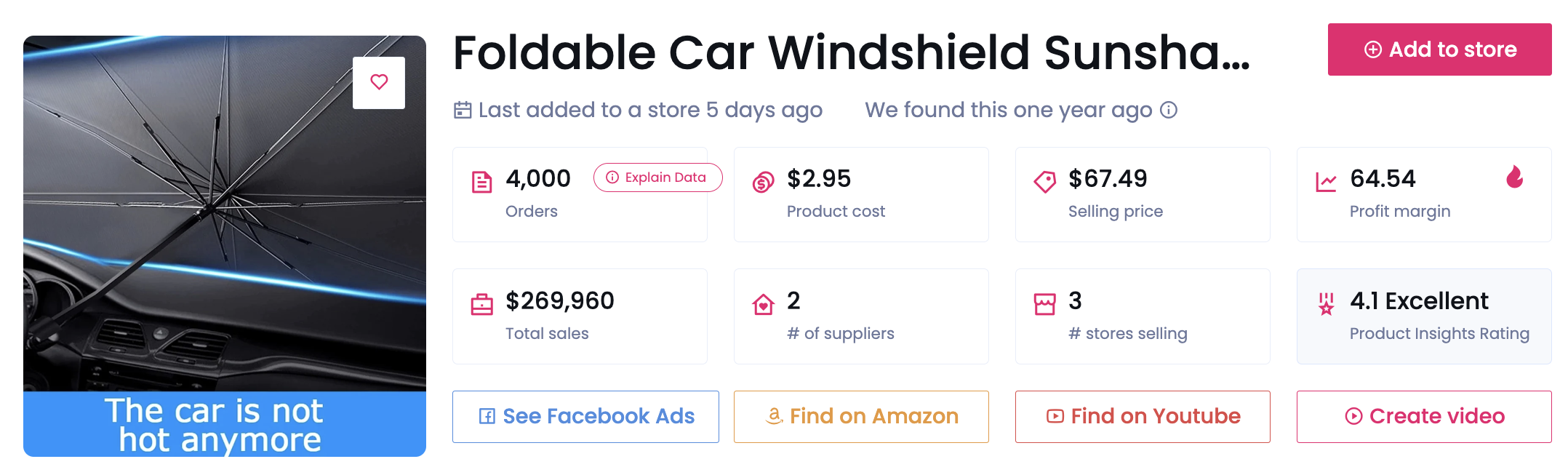Open See Facebook Ads
The image size is (1568, 467).
click(x=585, y=417)
